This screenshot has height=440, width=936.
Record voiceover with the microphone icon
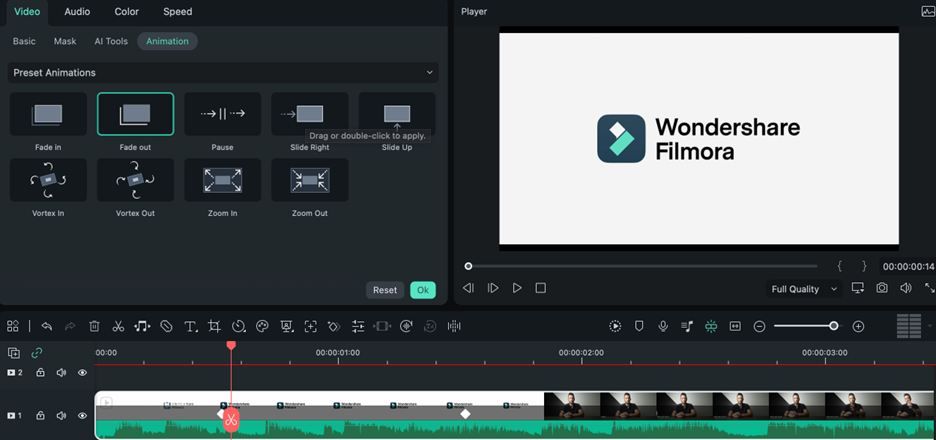663,326
